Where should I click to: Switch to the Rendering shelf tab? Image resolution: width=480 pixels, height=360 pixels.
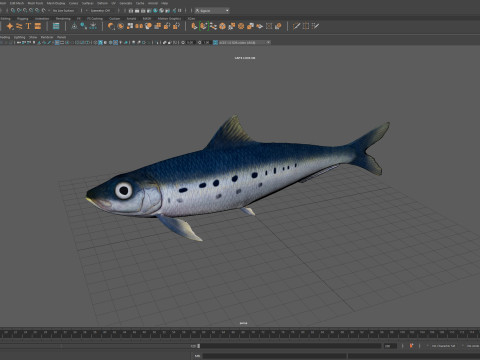pos(63,19)
